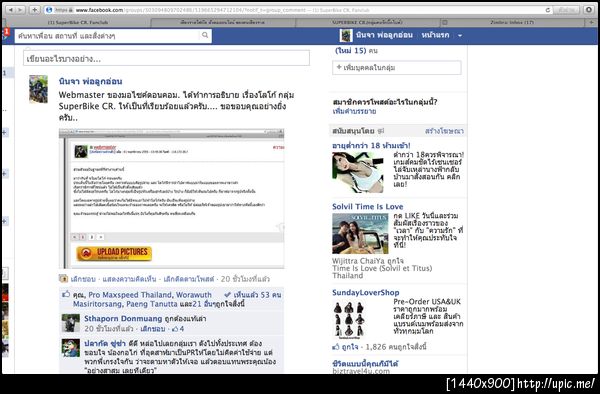Click สร้างโฆษณา create ad link

pos(444,131)
